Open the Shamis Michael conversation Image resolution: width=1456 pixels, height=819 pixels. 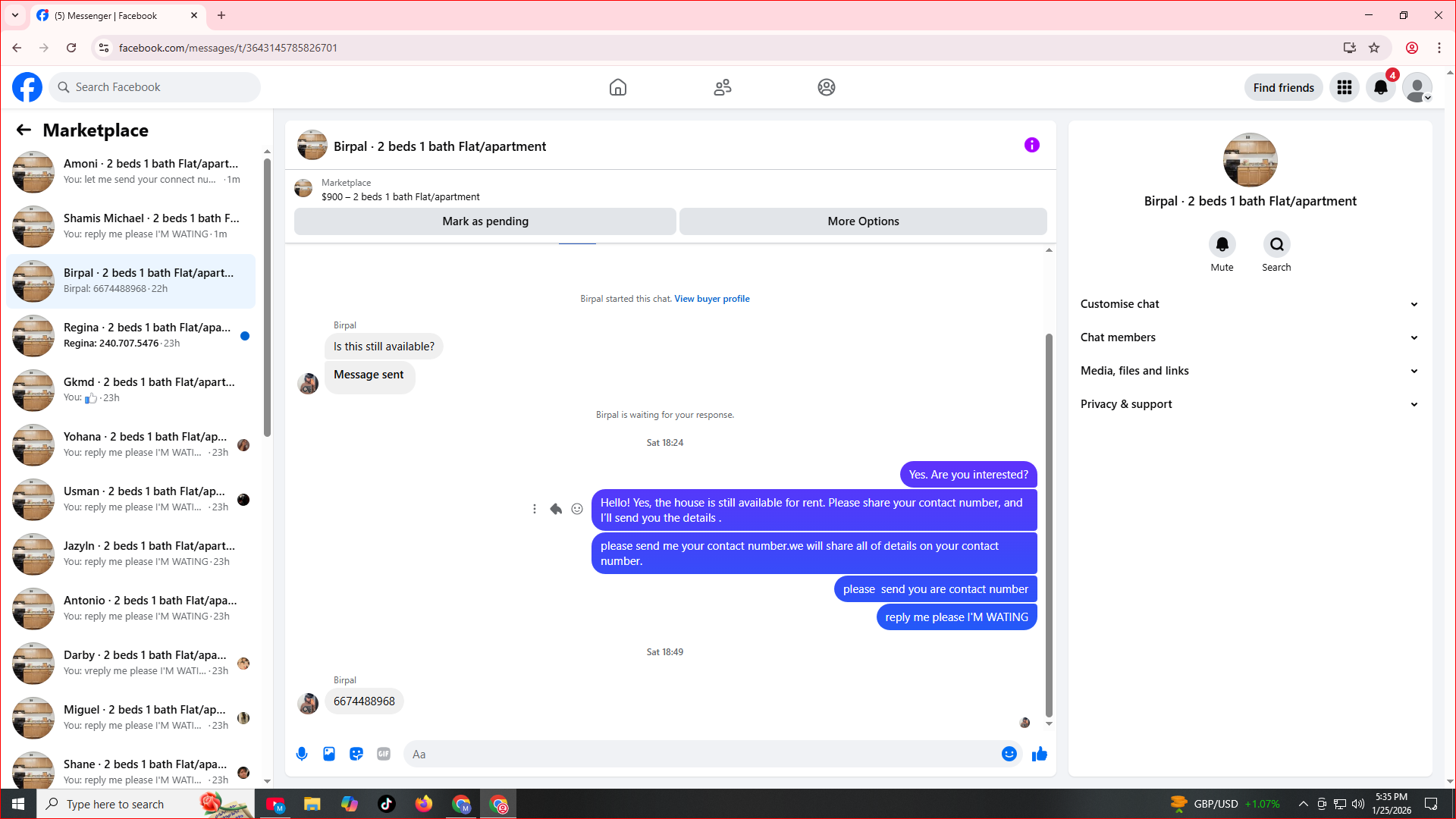[130, 227]
